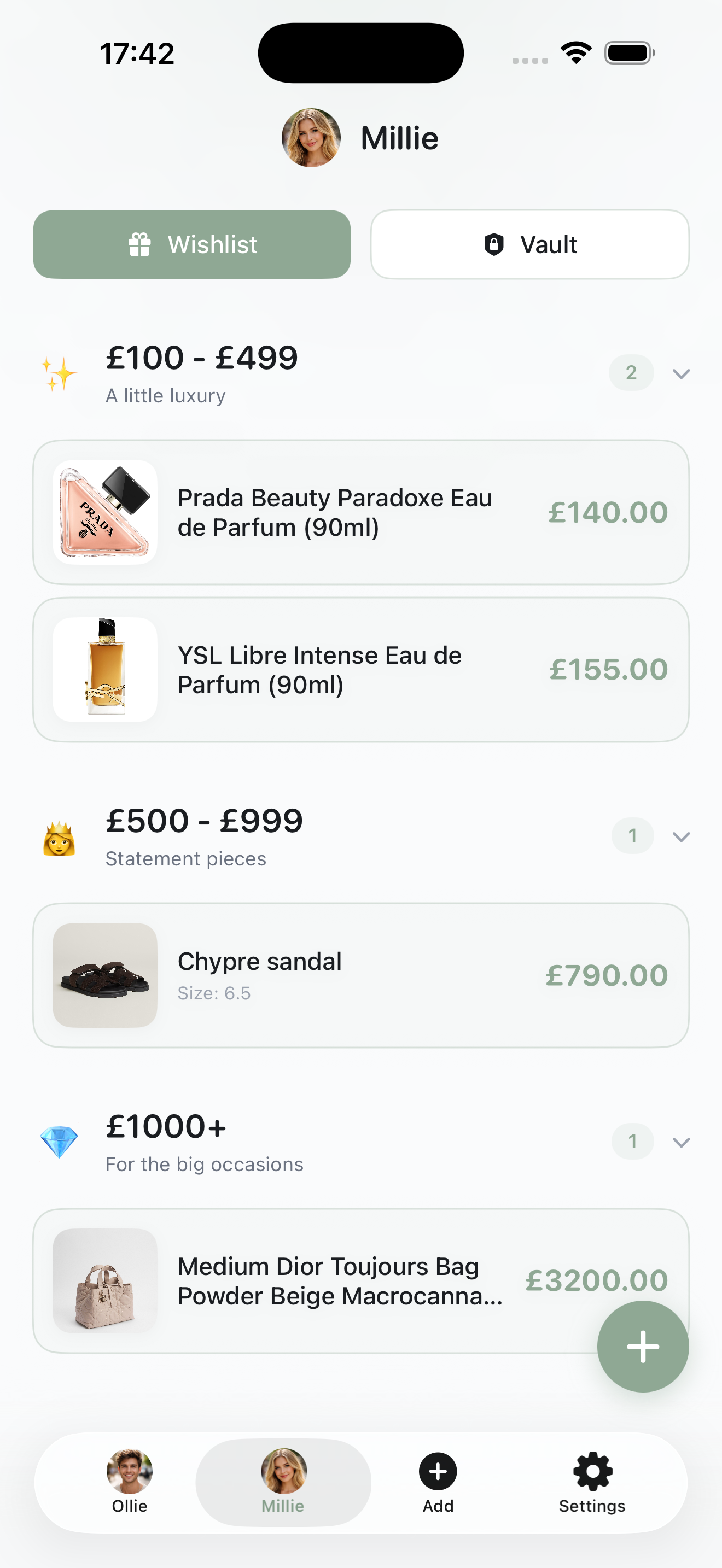Tap the sparkles icon beside £100 - £499

pyautogui.click(x=59, y=373)
